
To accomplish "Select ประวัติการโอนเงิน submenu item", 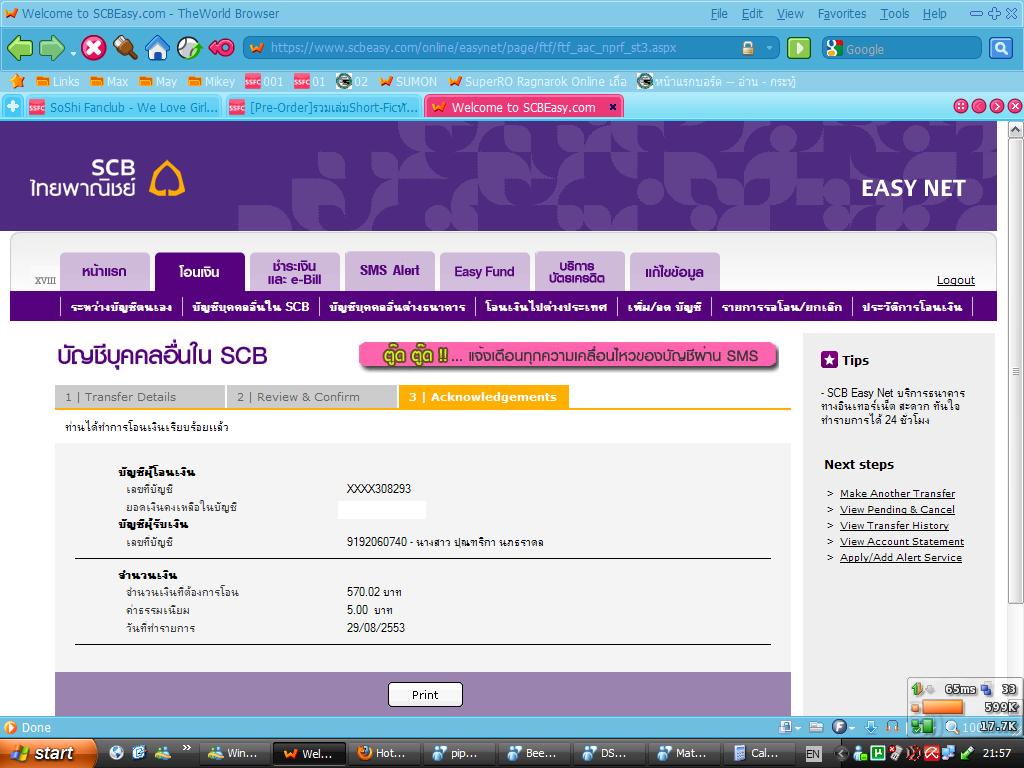I will click(912, 306).
